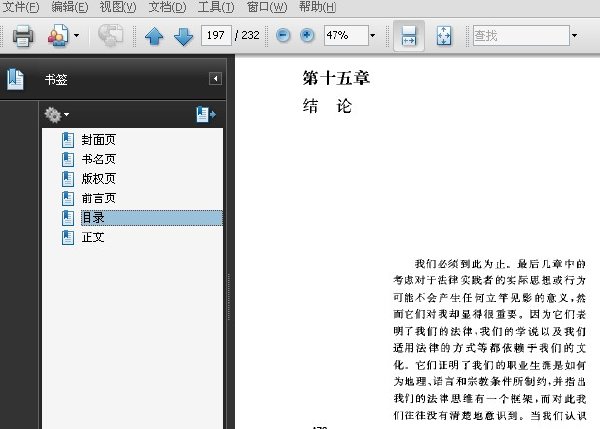Click the bookmark icon beside 封面页

(68, 140)
